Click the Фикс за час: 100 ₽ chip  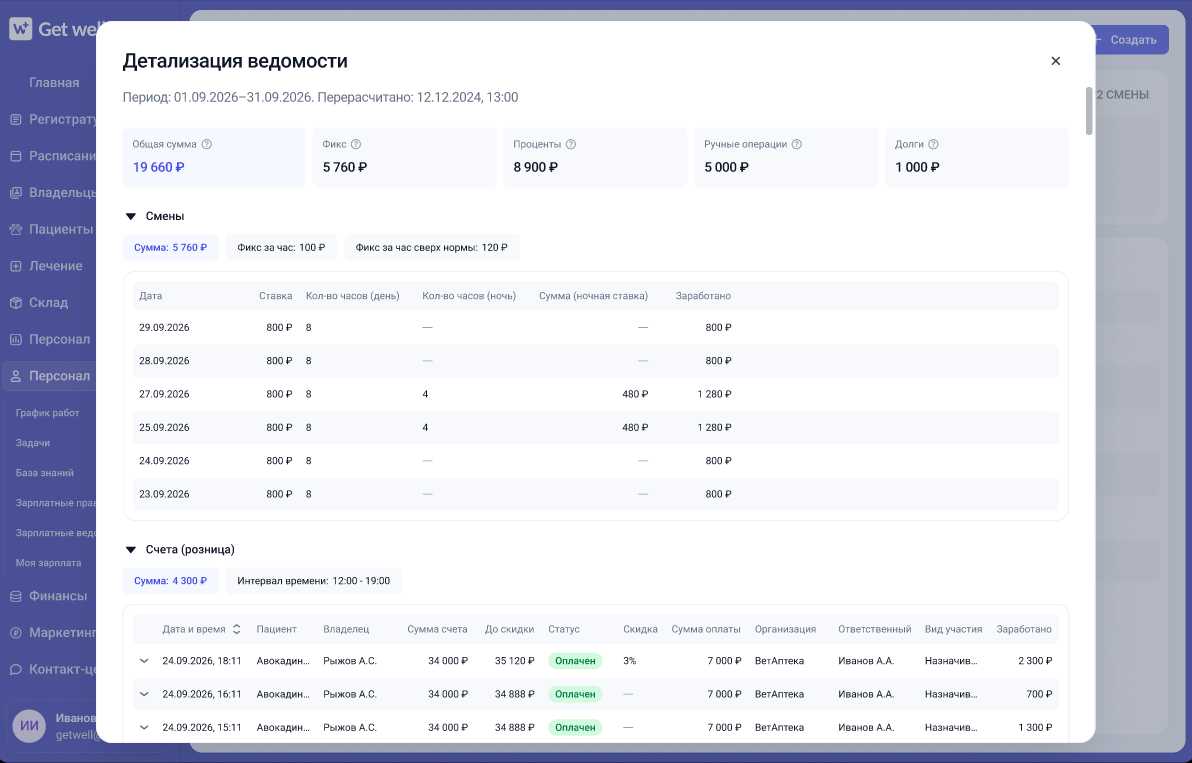click(281, 247)
